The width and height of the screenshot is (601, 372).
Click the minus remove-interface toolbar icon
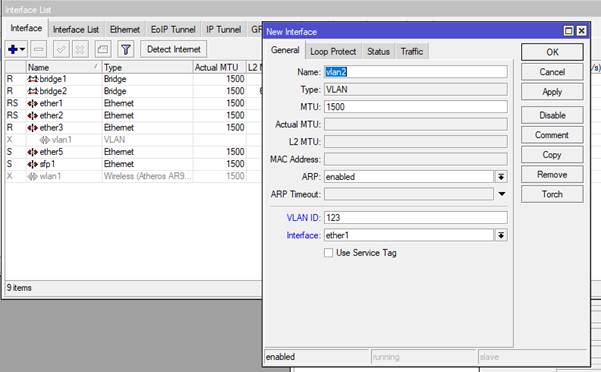pos(39,49)
